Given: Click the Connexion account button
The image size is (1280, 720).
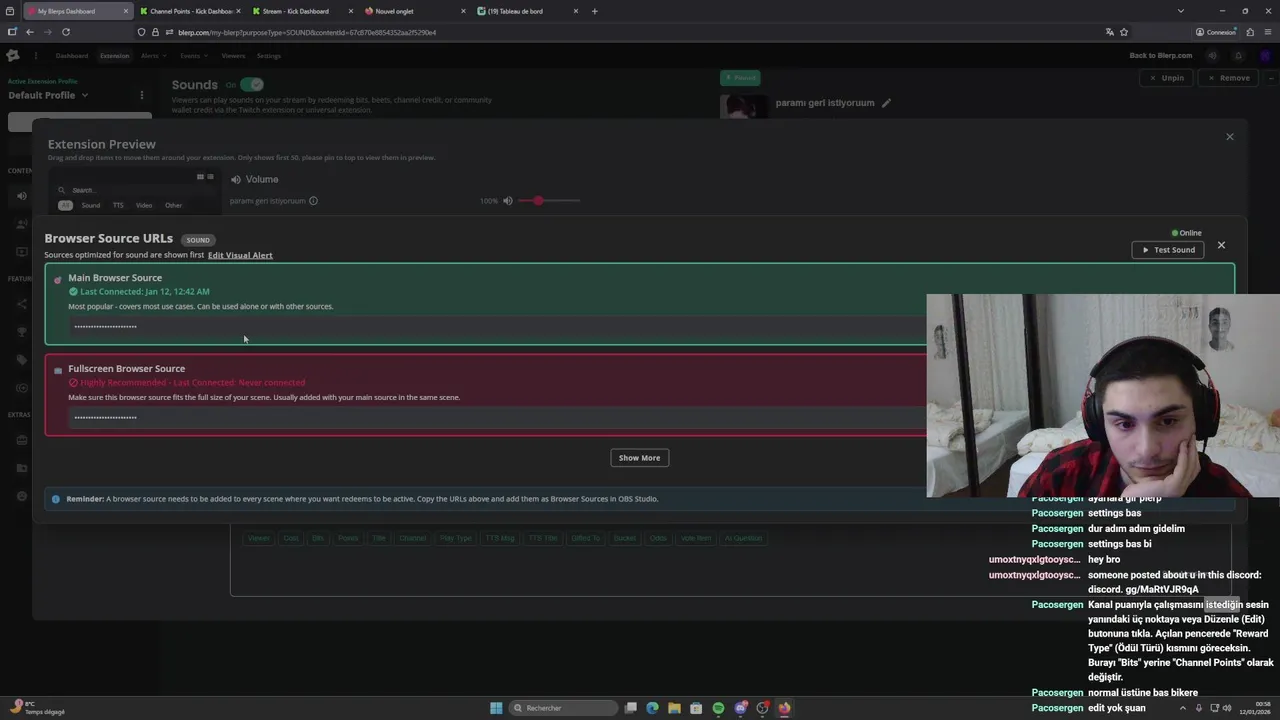Looking at the screenshot, I should pyautogui.click(x=1215, y=32).
